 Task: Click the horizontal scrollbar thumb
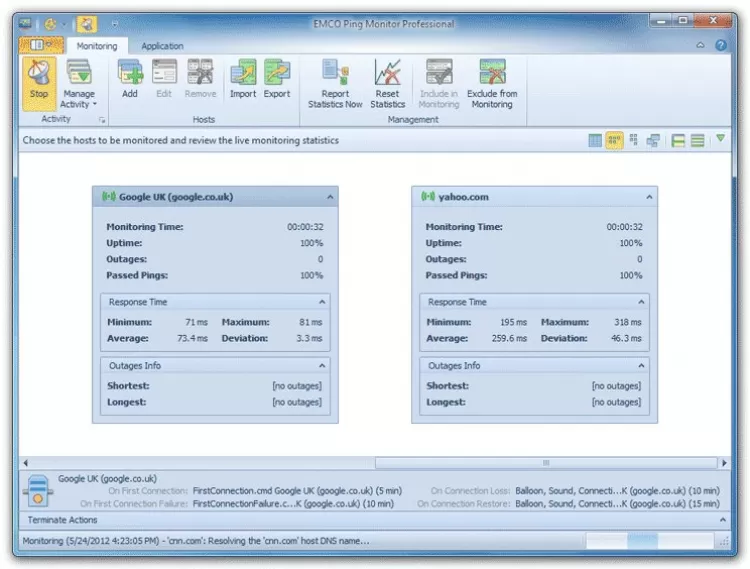(546, 463)
